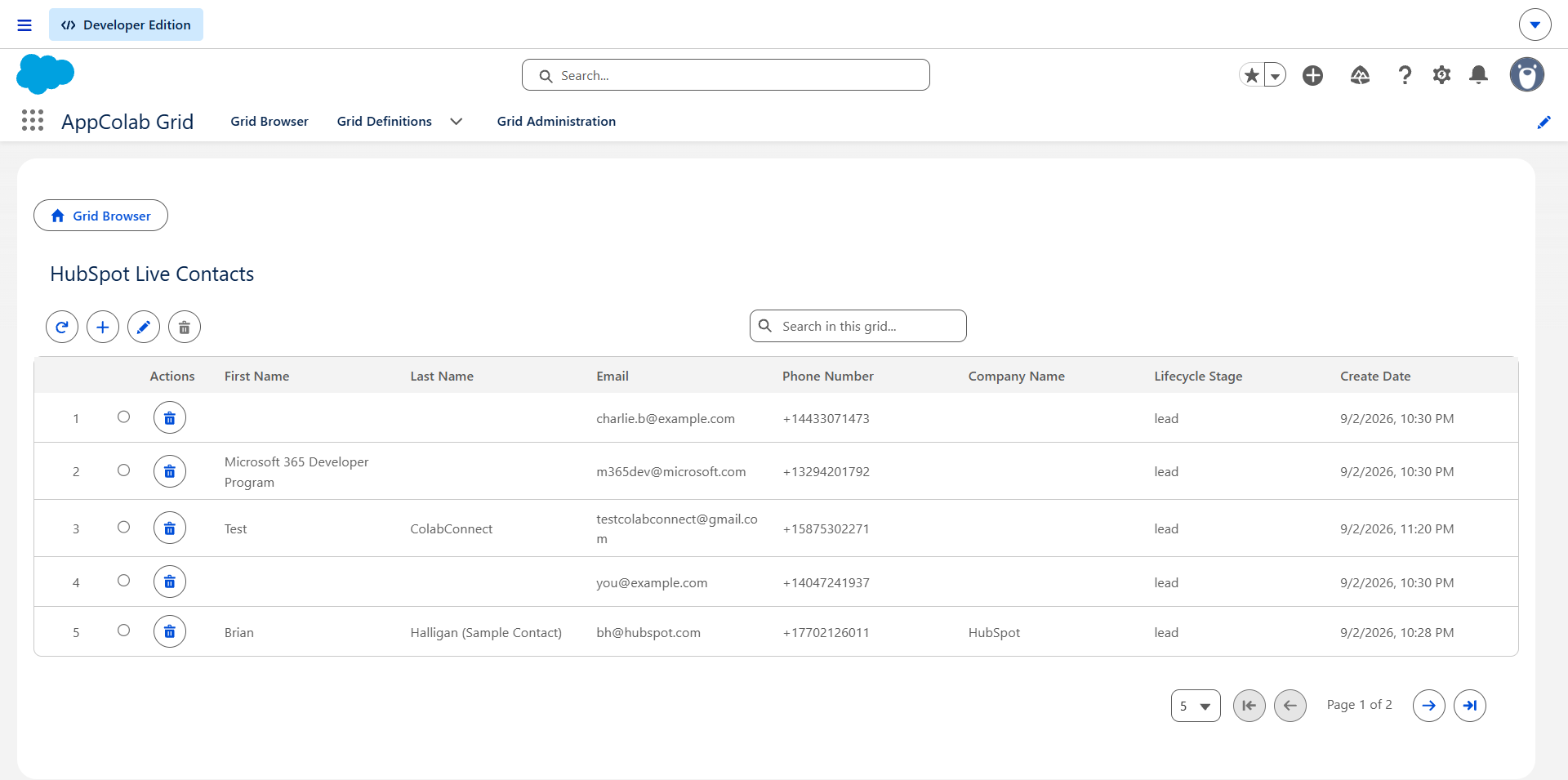
Task: Click the +15875302271 phone cell
Action: click(826, 528)
